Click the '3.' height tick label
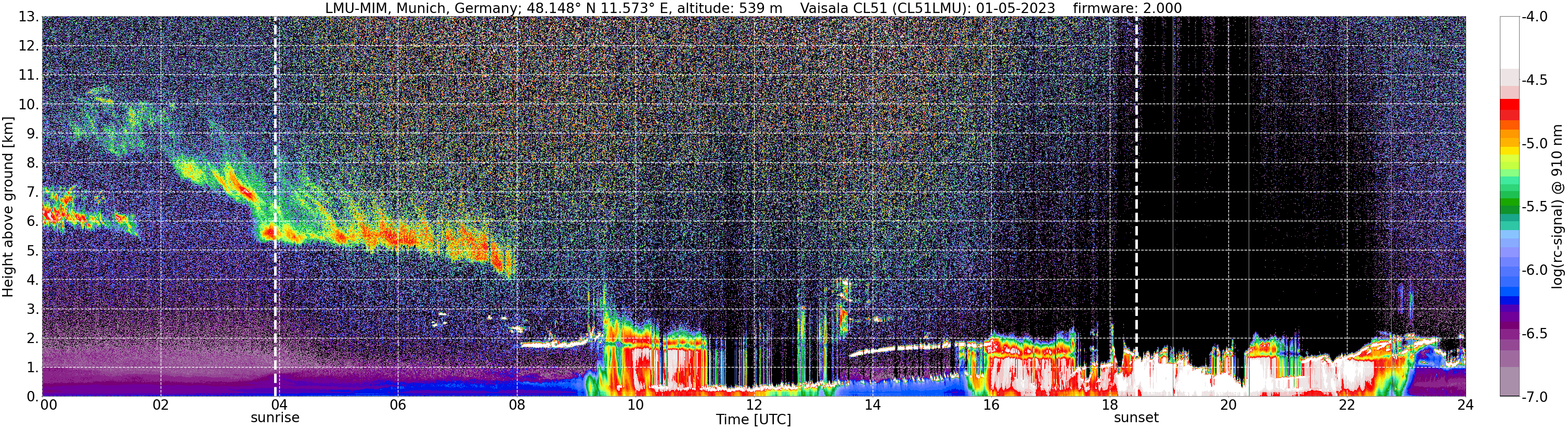 coord(33,309)
